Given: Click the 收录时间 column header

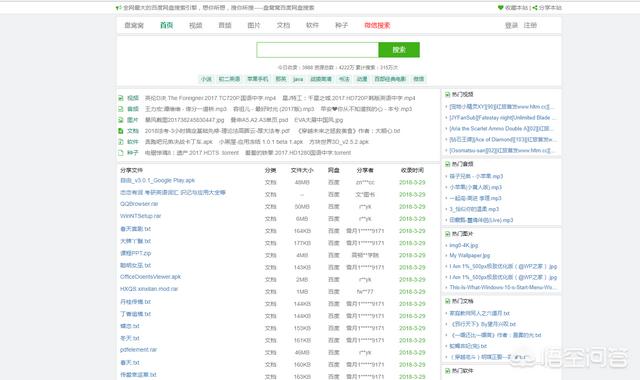Looking at the screenshot, I should pos(412,170).
